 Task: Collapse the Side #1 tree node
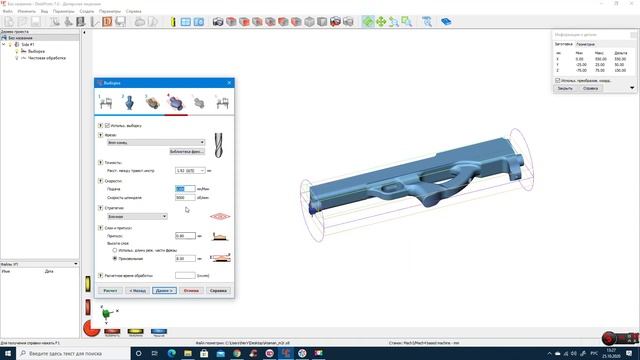pos(4,44)
